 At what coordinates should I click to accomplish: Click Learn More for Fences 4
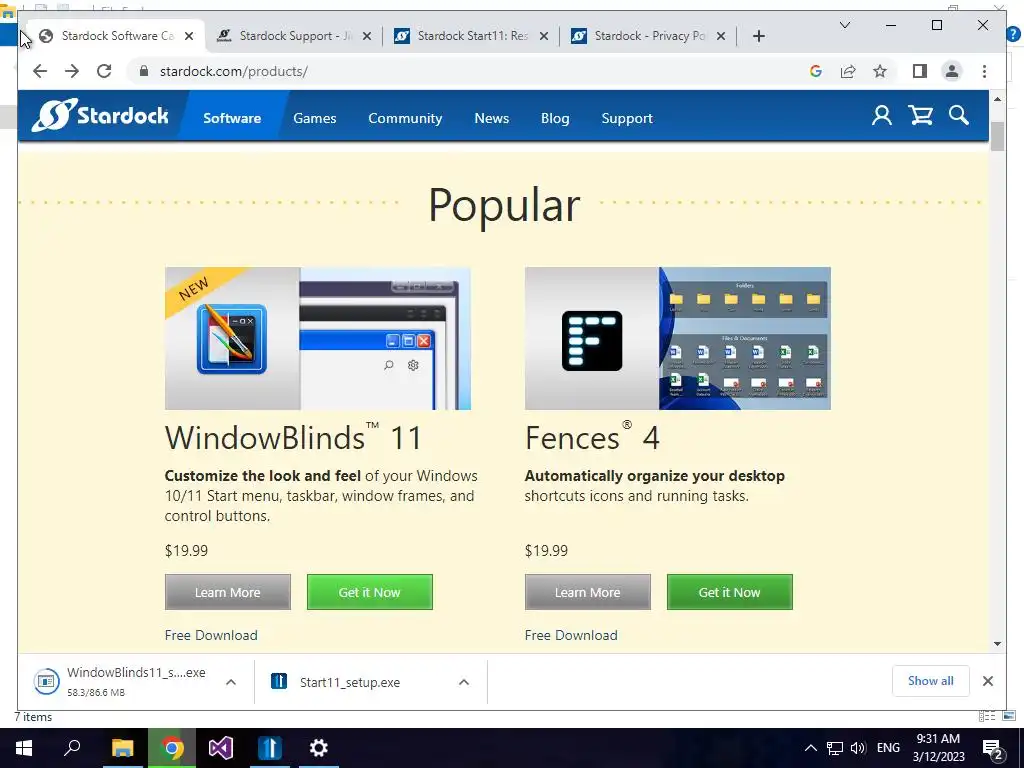point(587,592)
